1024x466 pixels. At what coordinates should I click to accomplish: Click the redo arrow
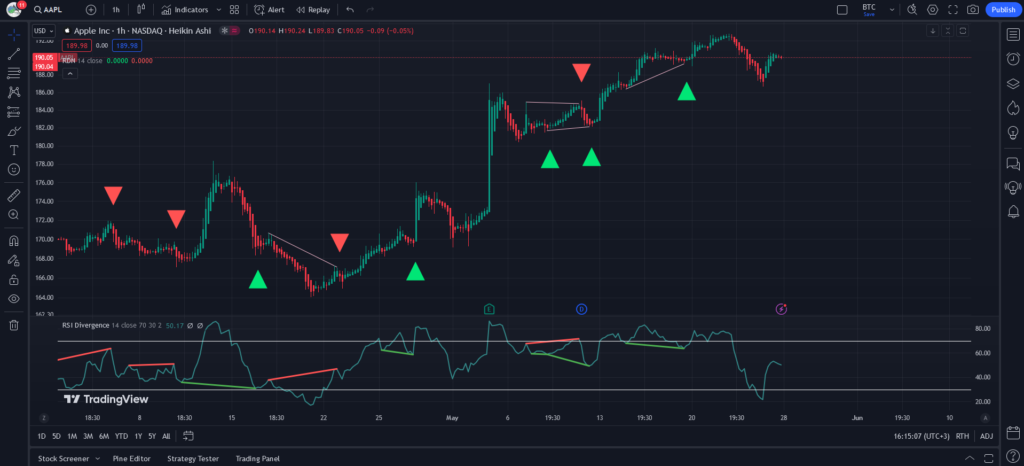(x=370, y=10)
